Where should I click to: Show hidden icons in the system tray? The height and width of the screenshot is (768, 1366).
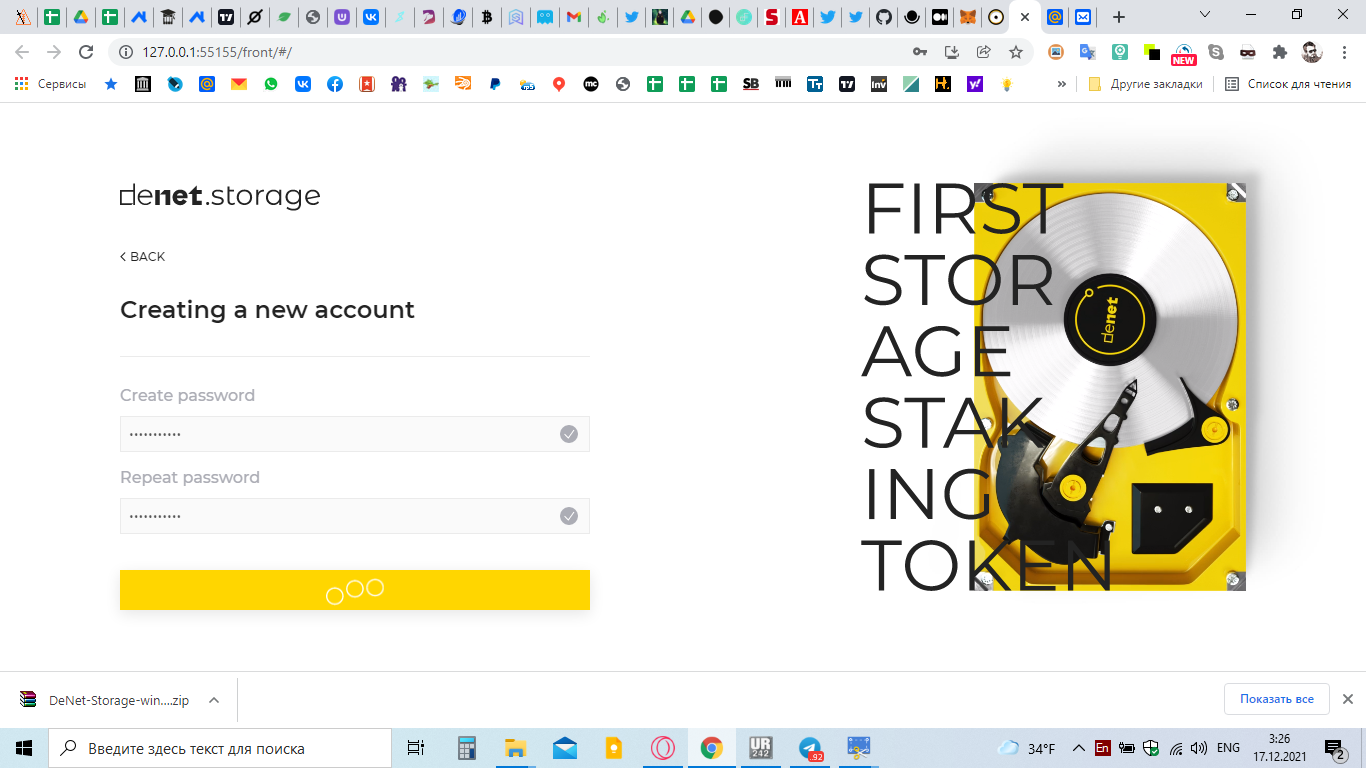(1078, 746)
